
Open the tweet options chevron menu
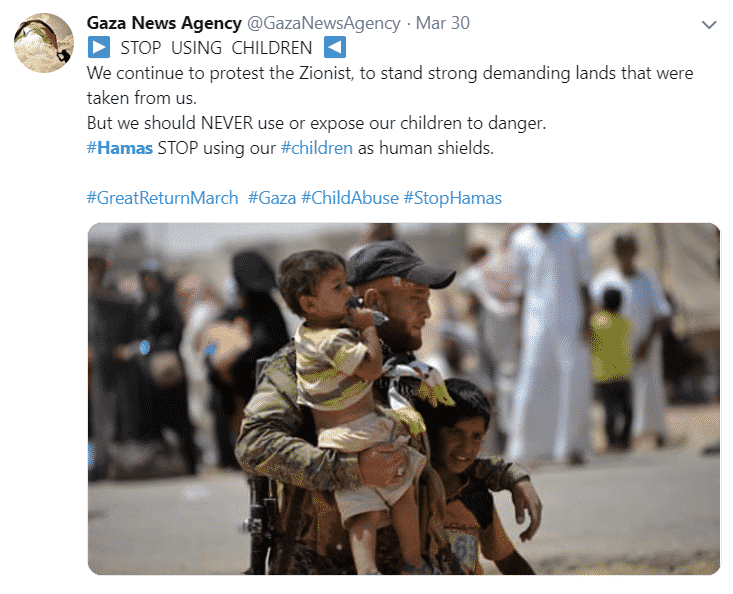pos(709,25)
